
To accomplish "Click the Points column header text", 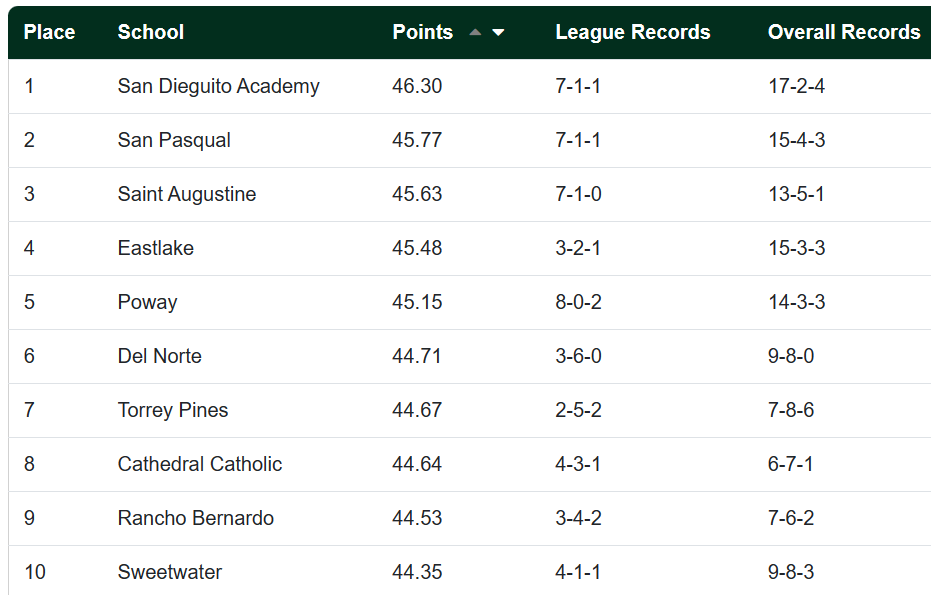I will point(422,32).
